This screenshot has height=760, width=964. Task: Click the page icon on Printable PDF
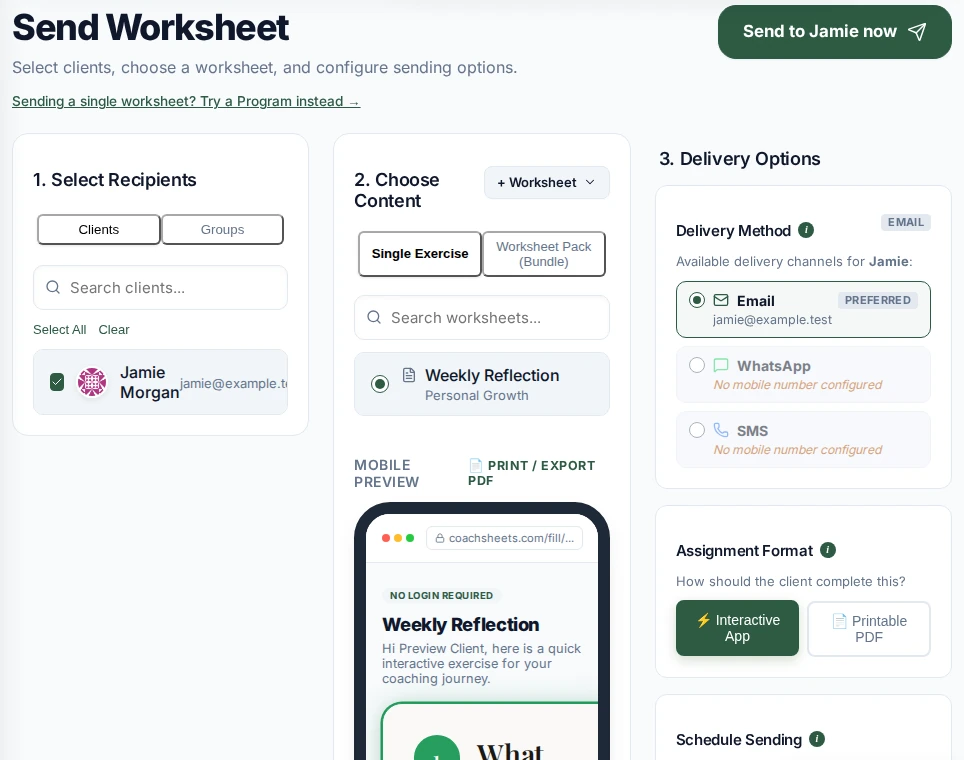(839, 621)
